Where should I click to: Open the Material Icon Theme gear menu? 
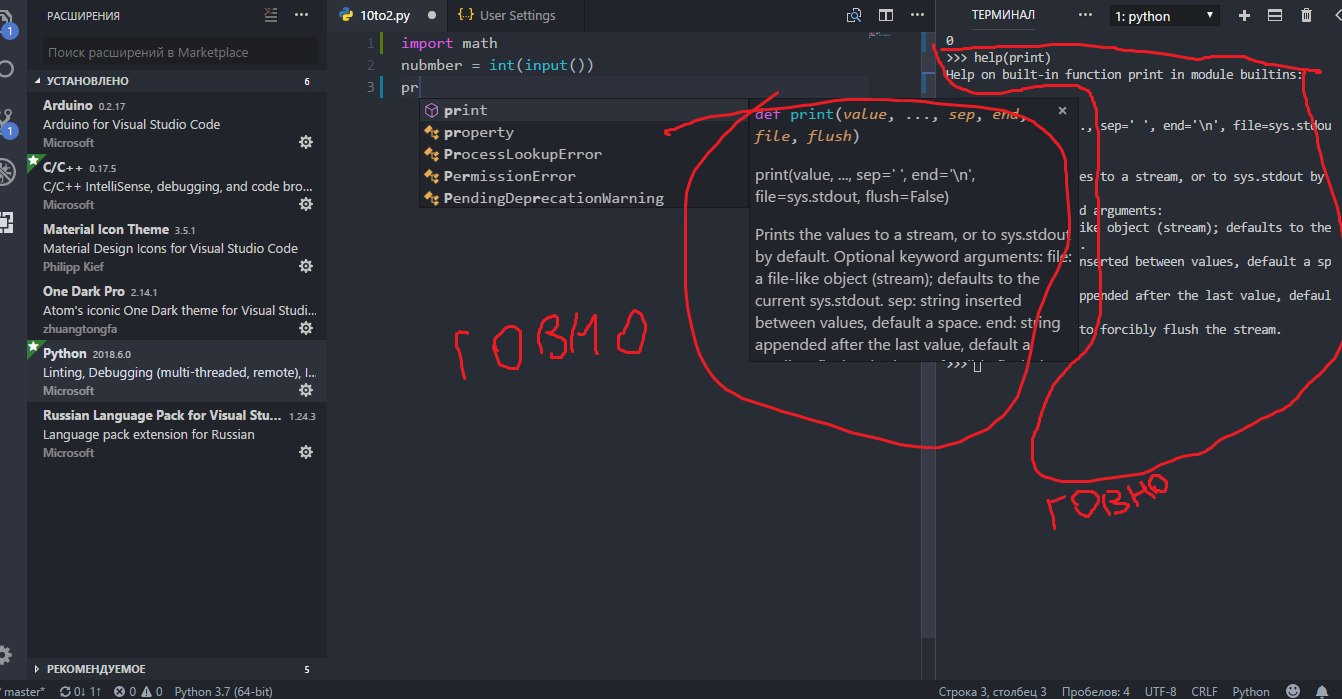306,267
